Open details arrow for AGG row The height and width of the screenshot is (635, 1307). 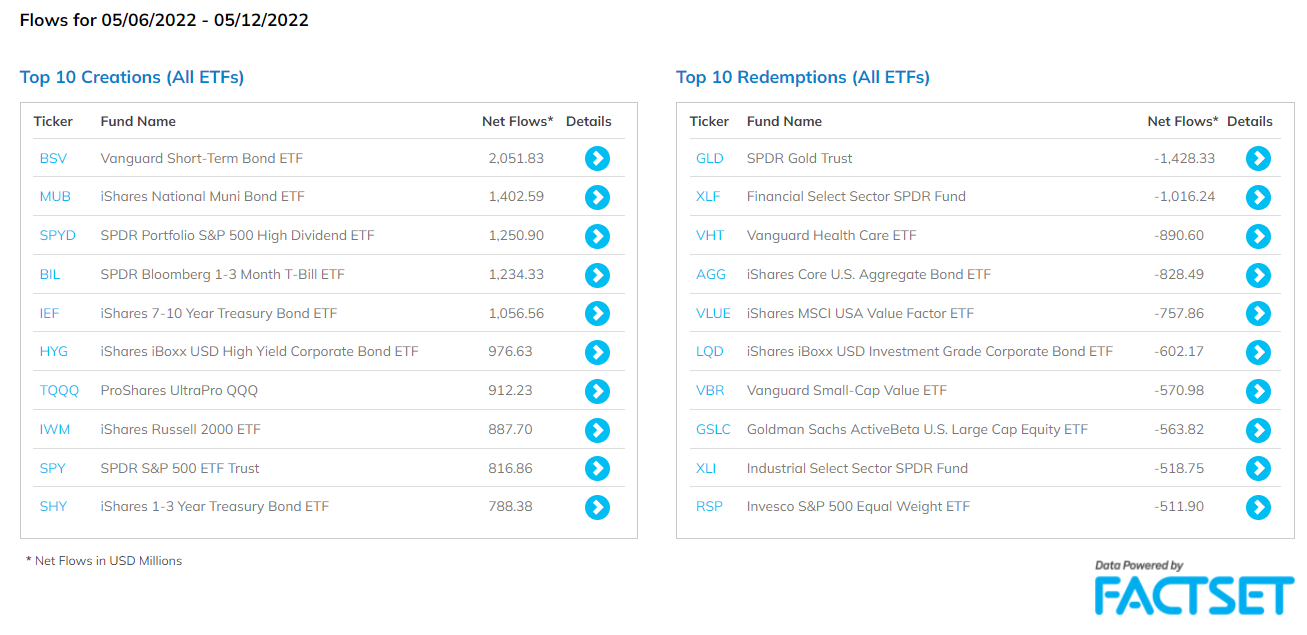tap(1258, 275)
